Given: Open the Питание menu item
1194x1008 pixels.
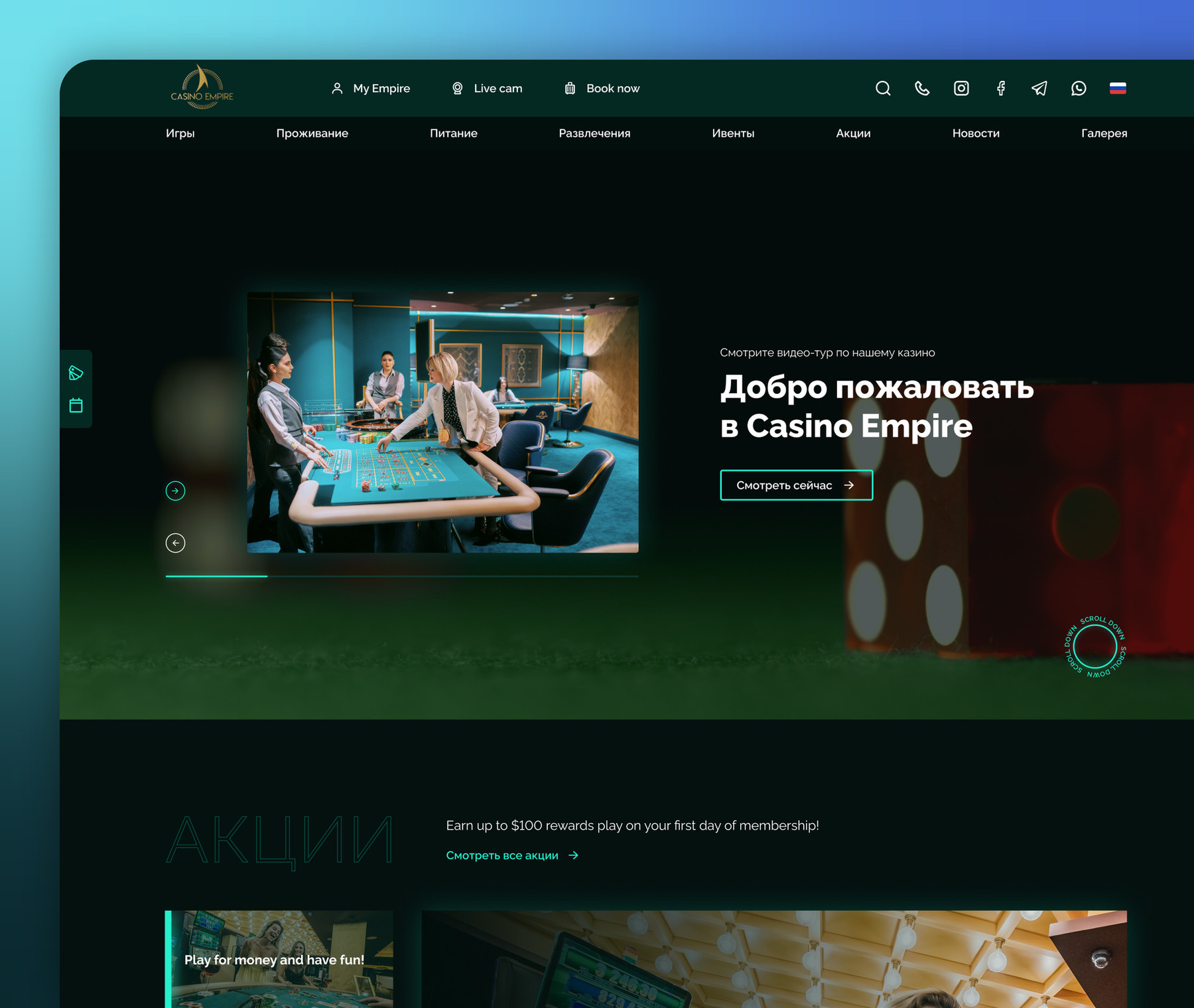Looking at the screenshot, I should click(x=454, y=133).
